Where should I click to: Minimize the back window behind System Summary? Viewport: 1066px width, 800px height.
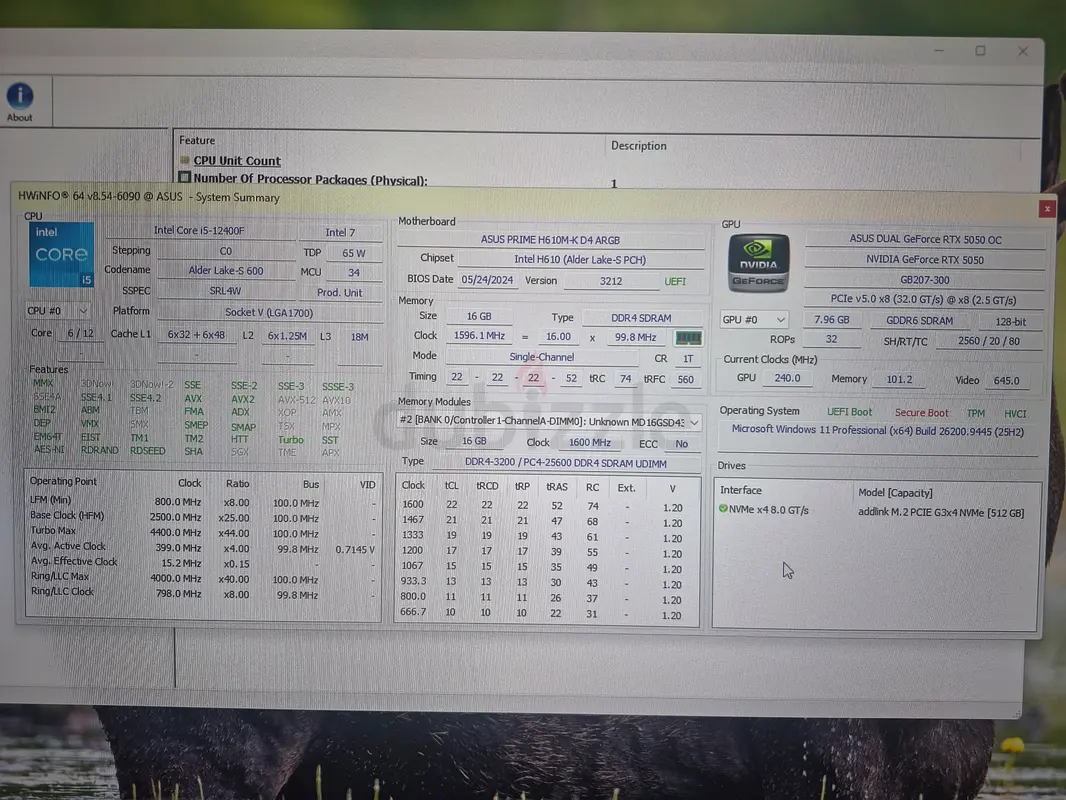click(x=939, y=50)
